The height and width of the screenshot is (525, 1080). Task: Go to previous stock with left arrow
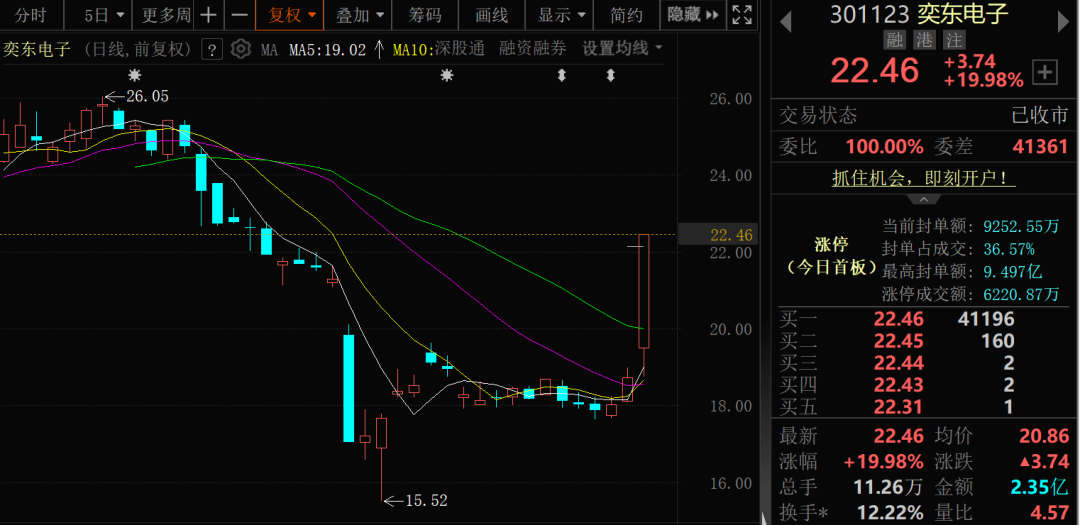785,23
